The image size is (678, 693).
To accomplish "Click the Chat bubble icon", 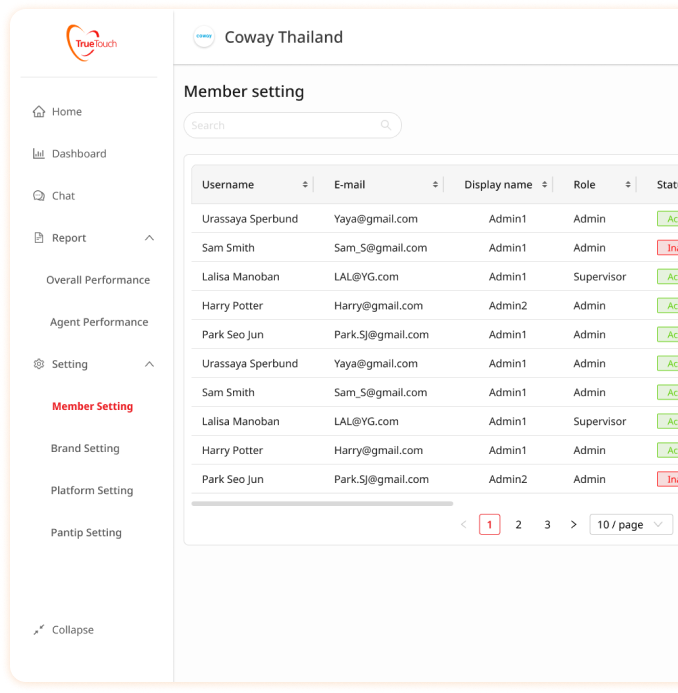I will (39, 196).
